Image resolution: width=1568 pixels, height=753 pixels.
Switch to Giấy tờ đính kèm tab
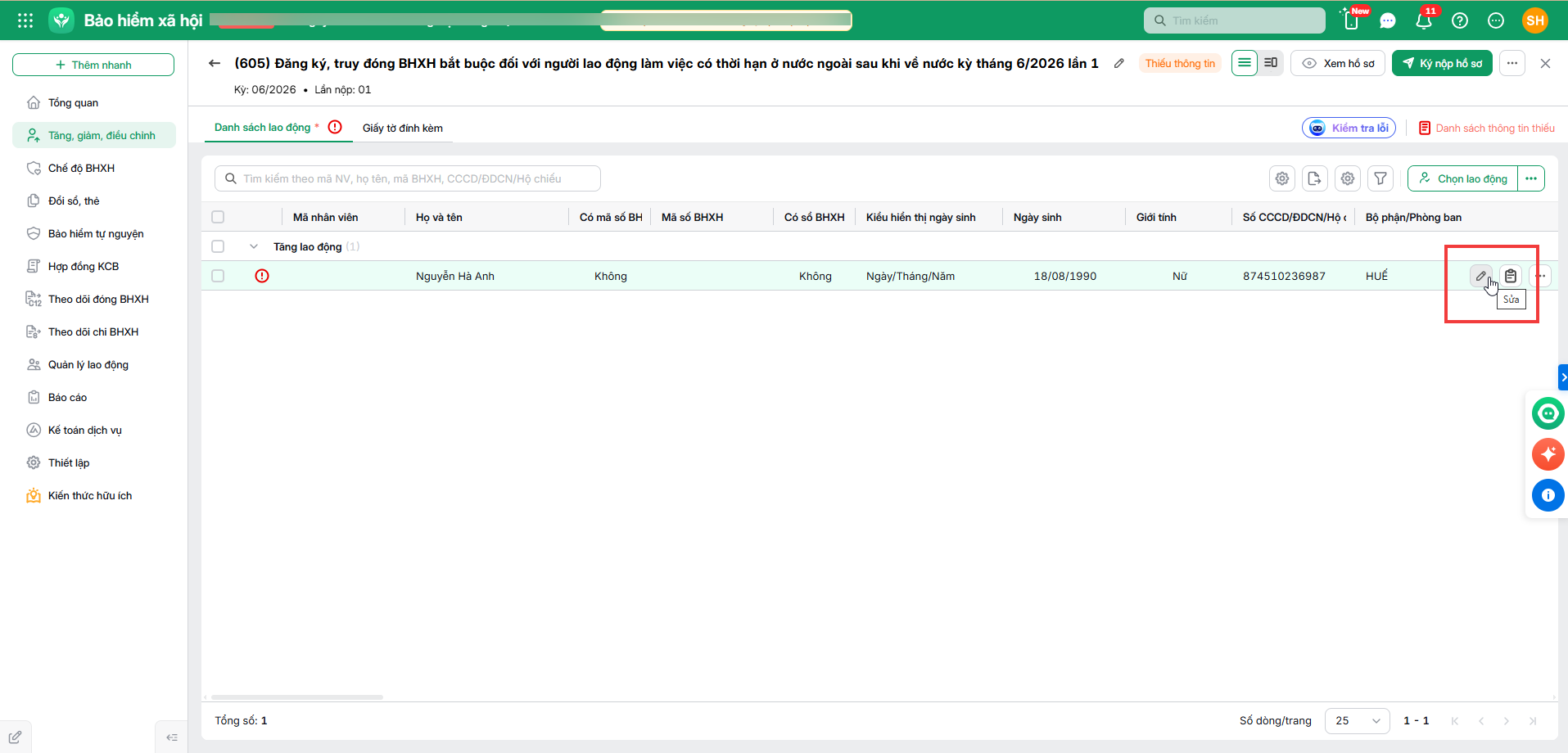403,128
